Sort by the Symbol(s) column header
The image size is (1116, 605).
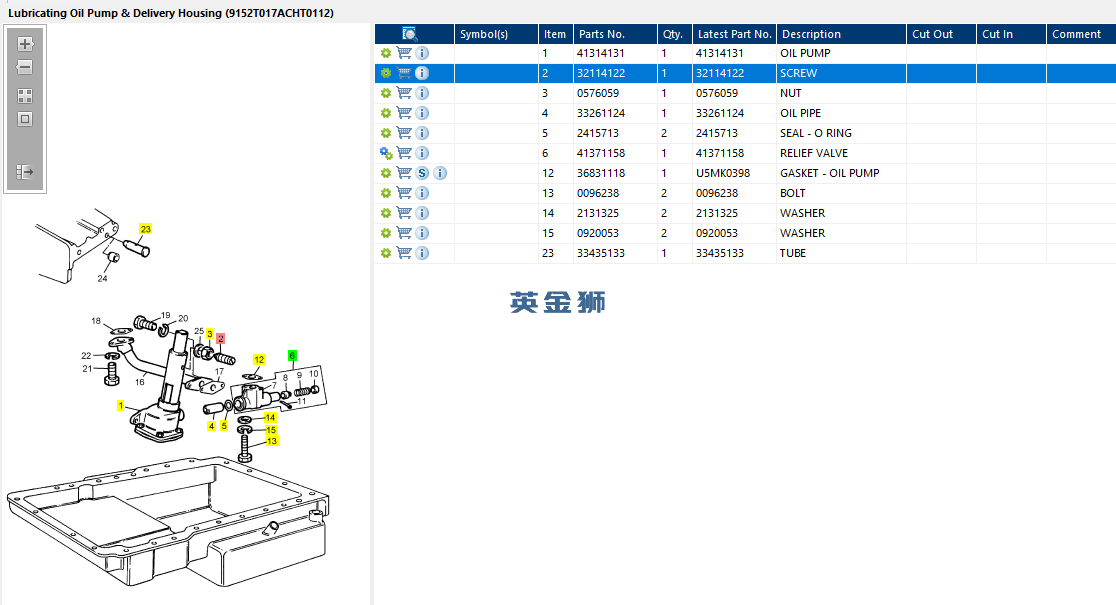(496, 33)
